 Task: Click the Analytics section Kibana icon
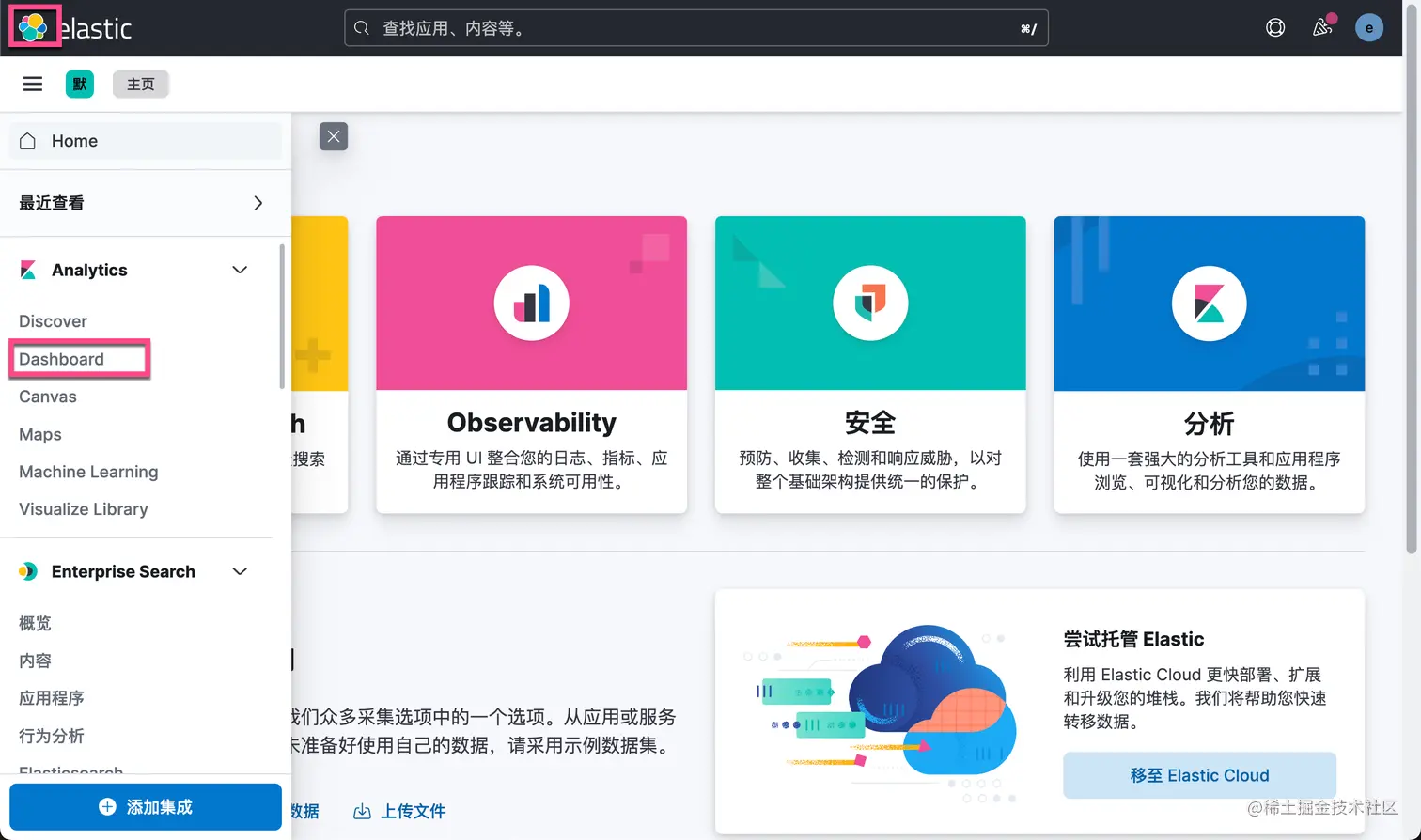(28, 271)
